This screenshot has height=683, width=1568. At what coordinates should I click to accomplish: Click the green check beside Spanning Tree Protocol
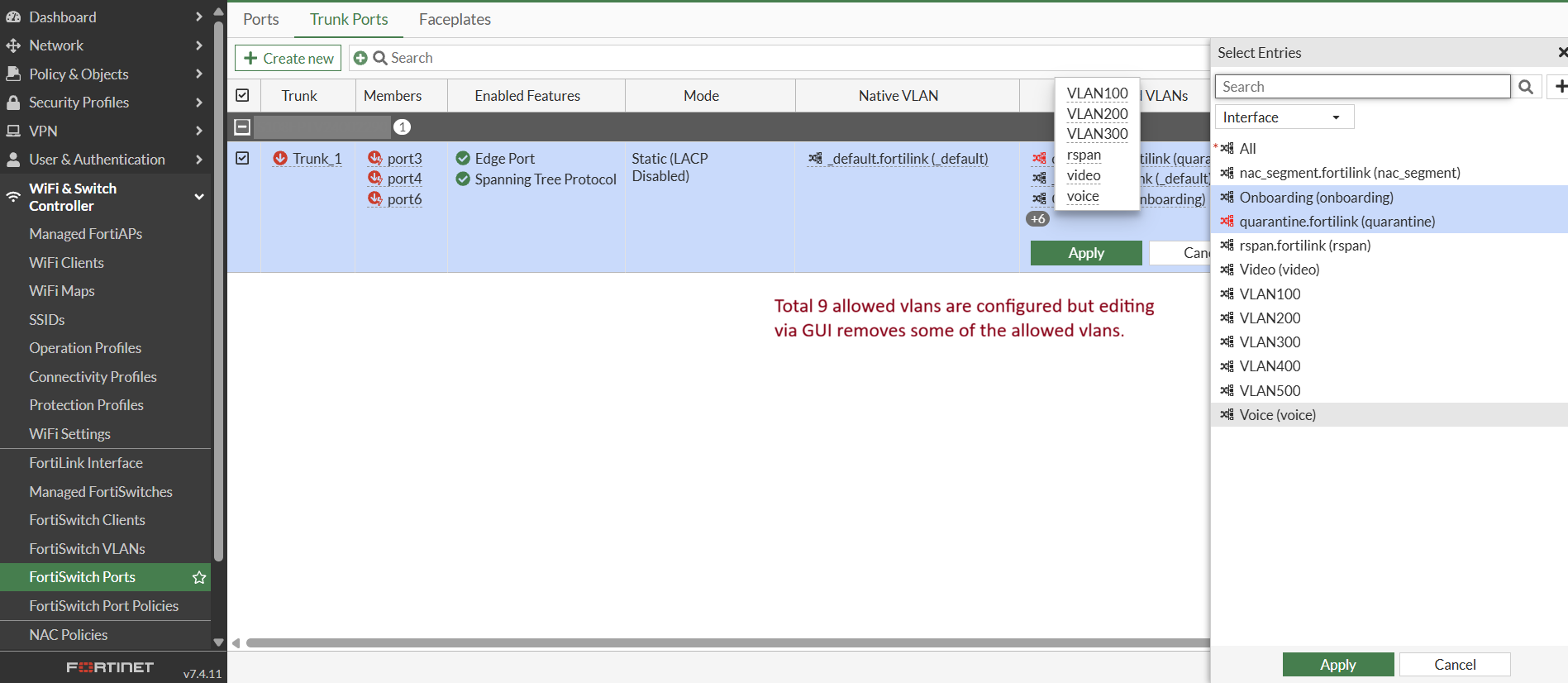click(x=463, y=179)
